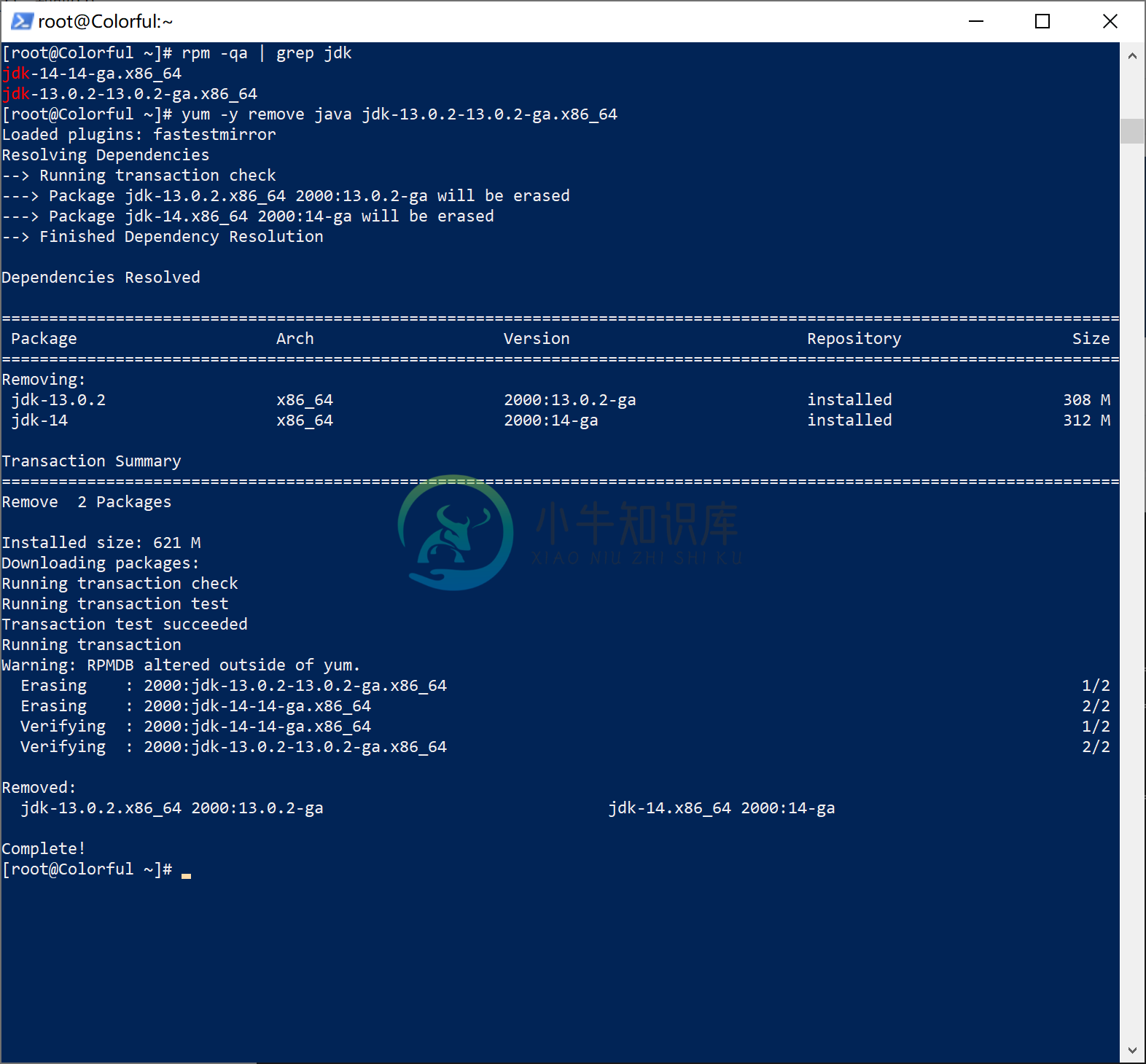The width and height of the screenshot is (1146, 1064).
Task: Click the 'Arch' column header
Action: point(295,339)
